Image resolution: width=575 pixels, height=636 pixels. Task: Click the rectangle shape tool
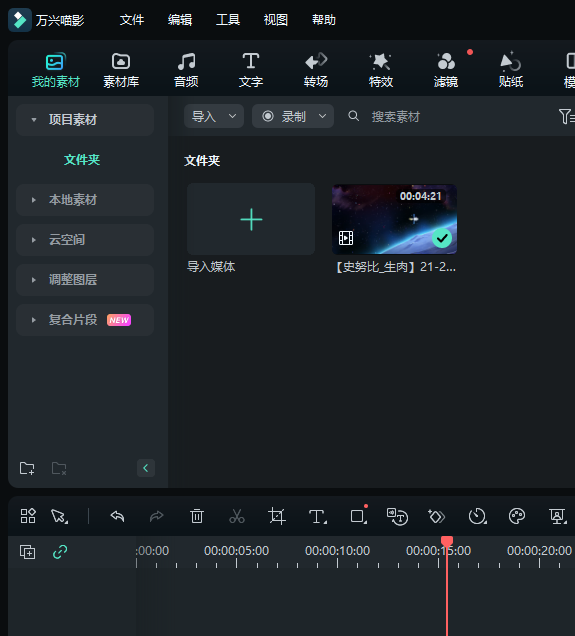[x=359, y=516]
